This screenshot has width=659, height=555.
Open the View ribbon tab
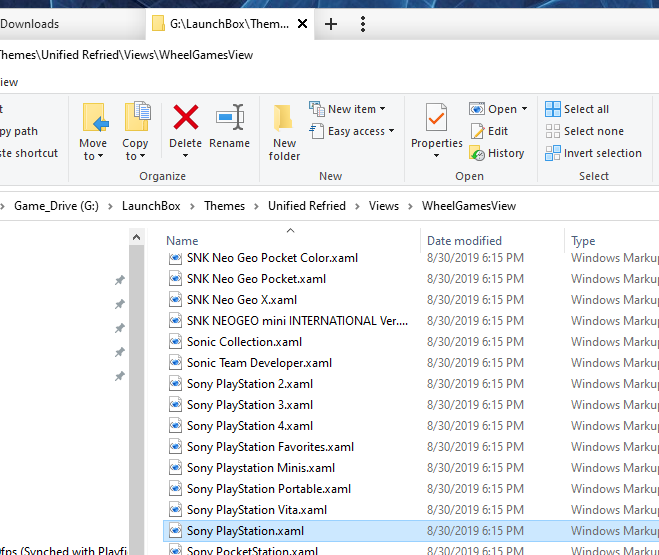(x=9, y=82)
